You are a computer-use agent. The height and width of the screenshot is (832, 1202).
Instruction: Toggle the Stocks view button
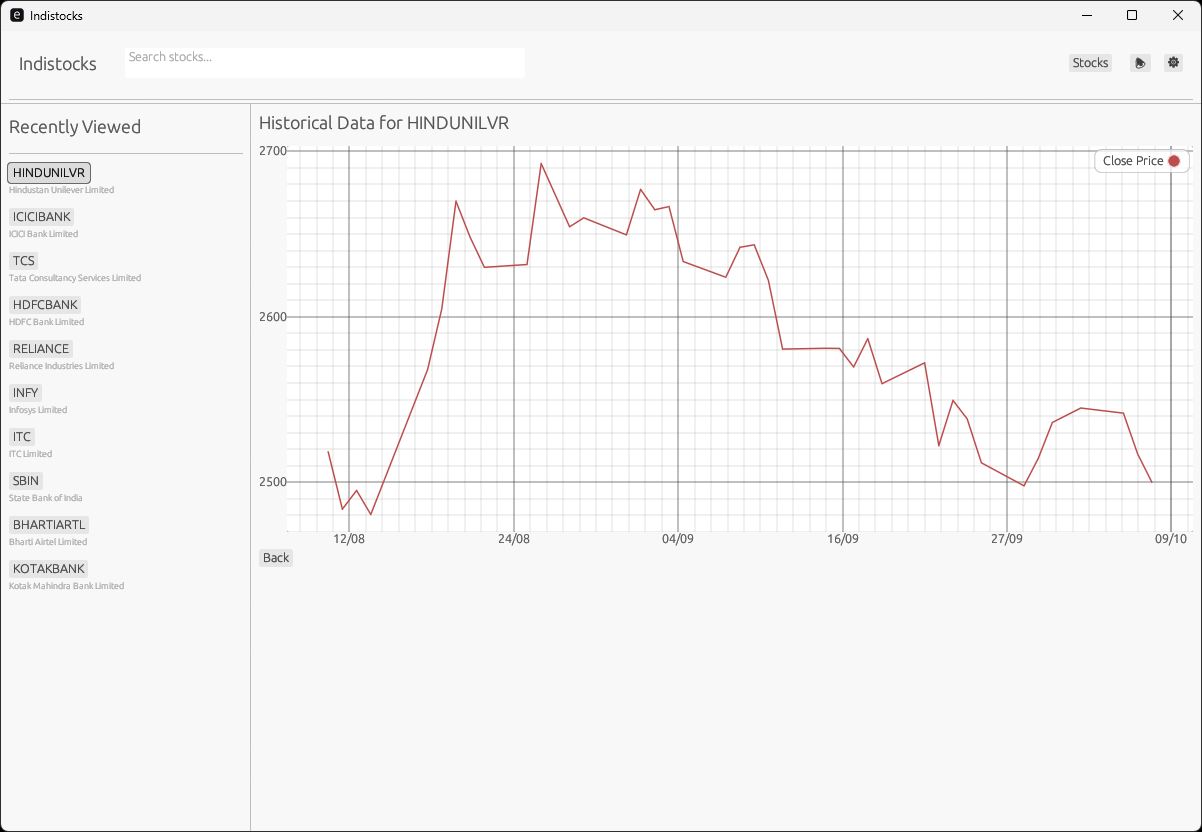pos(1090,62)
